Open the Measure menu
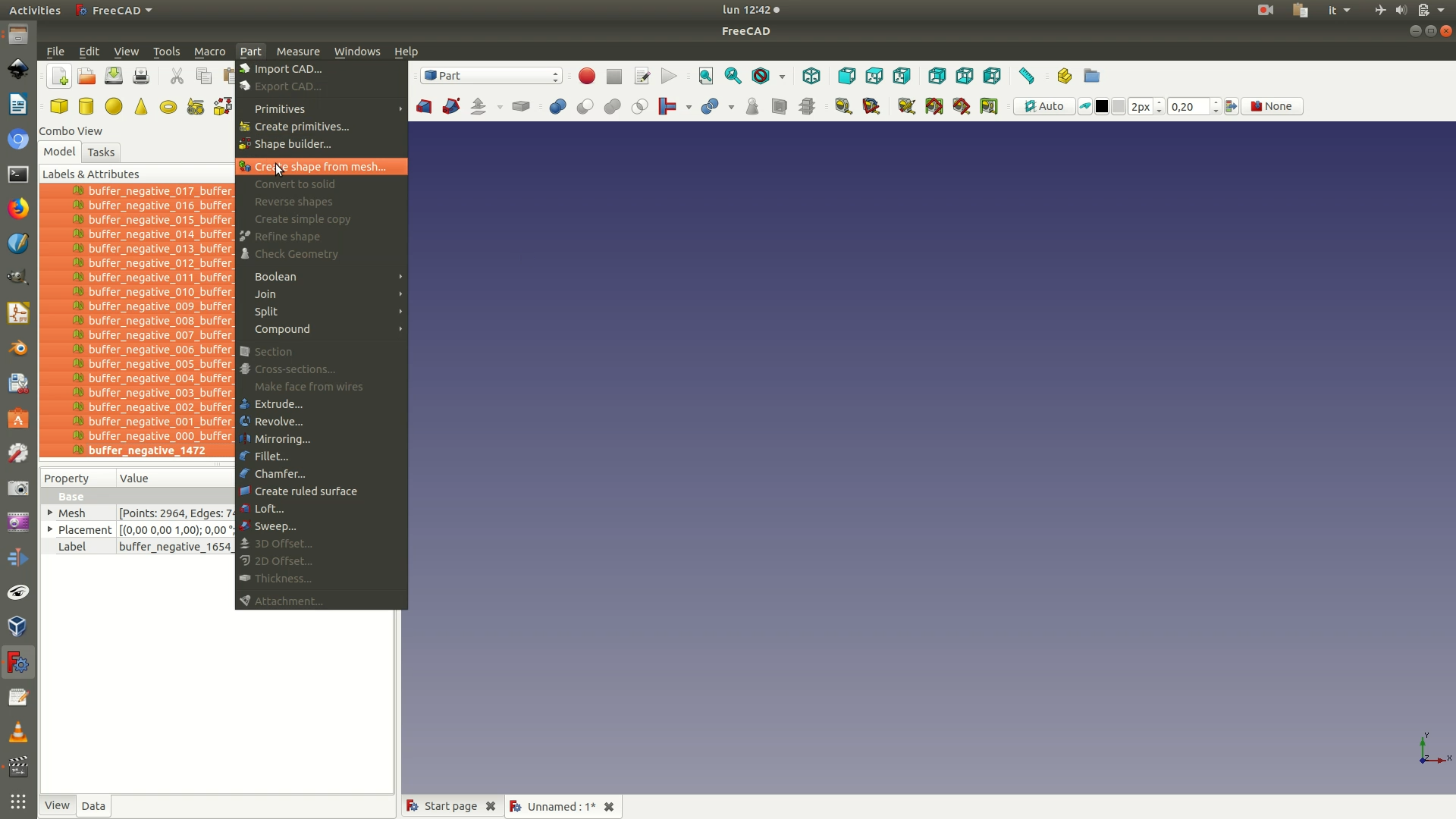 (x=298, y=52)
